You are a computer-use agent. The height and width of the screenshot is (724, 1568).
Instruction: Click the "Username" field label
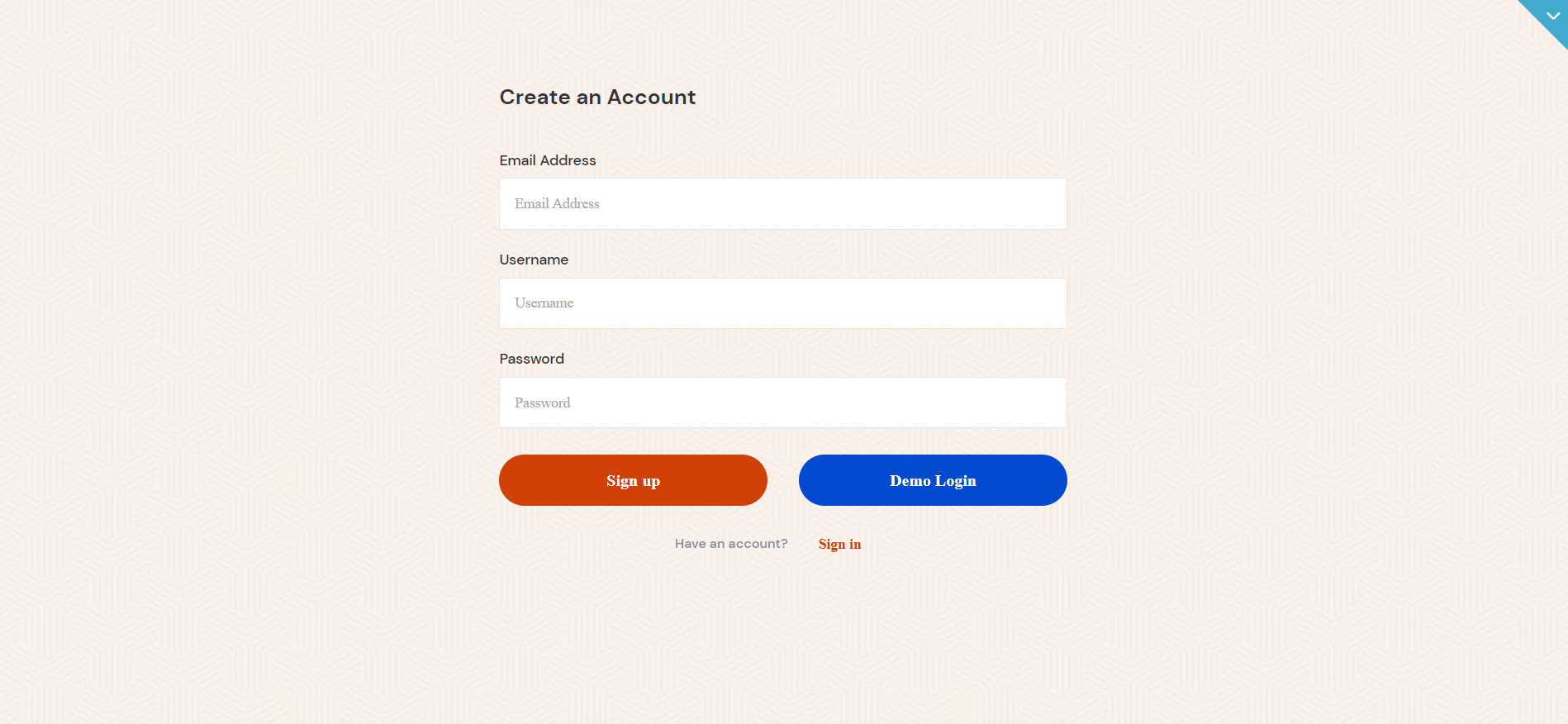[x=534, y=260]
